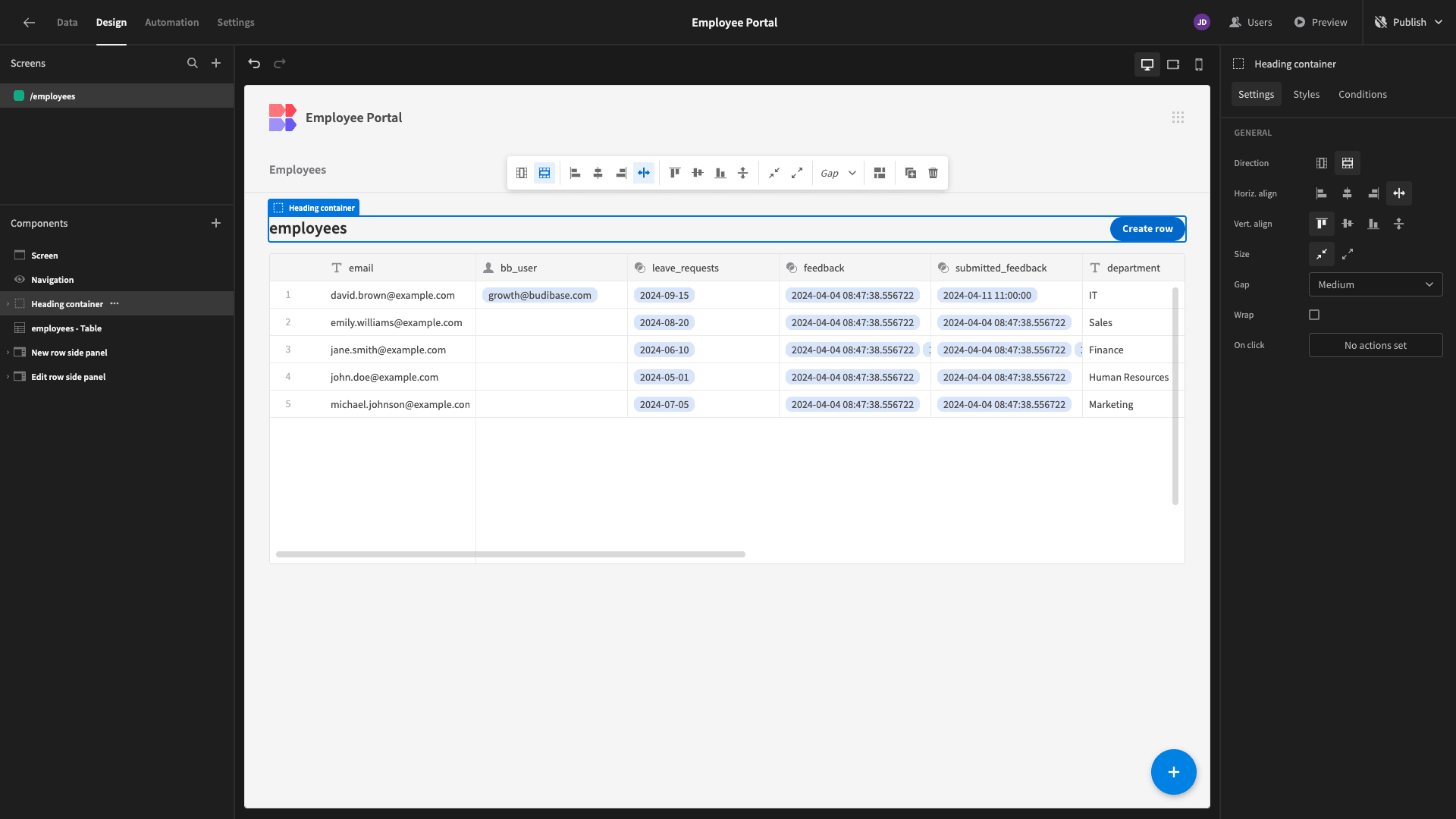1456x819 pixels.
Task: Switch to desktop preview size
Action: (x=1147, y=64)
